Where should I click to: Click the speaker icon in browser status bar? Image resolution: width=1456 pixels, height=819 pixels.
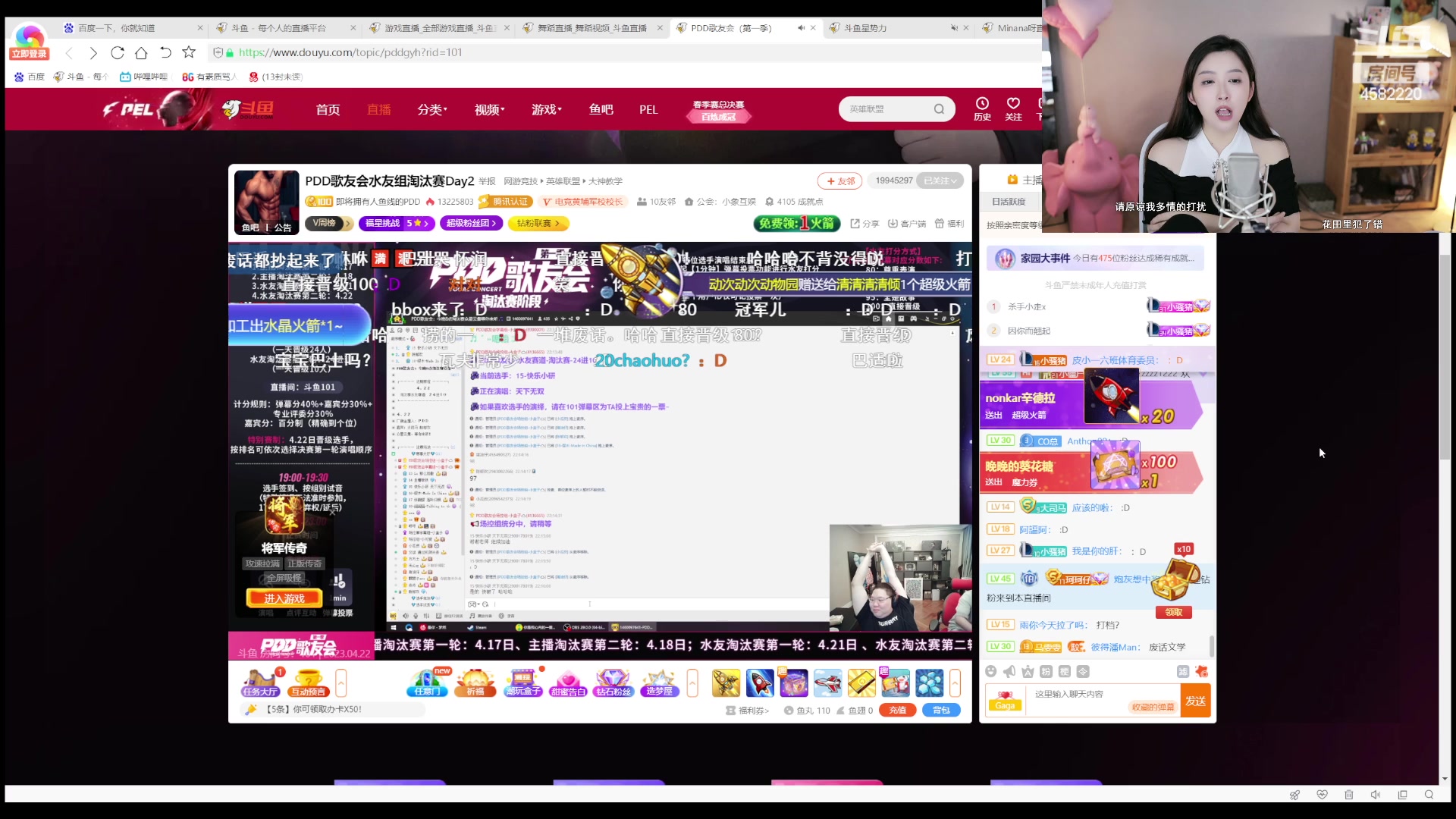coord(1376,795)
